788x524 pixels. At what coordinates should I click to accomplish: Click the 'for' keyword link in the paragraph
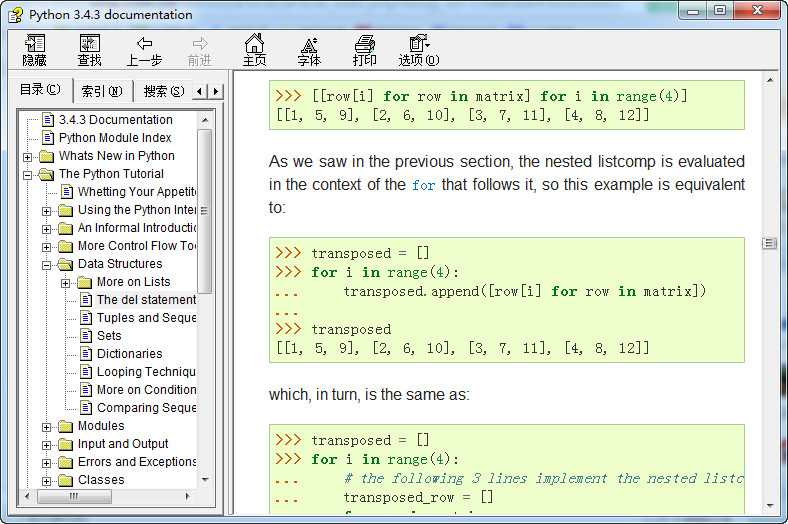pyautogui.click(x=423, y=185)
